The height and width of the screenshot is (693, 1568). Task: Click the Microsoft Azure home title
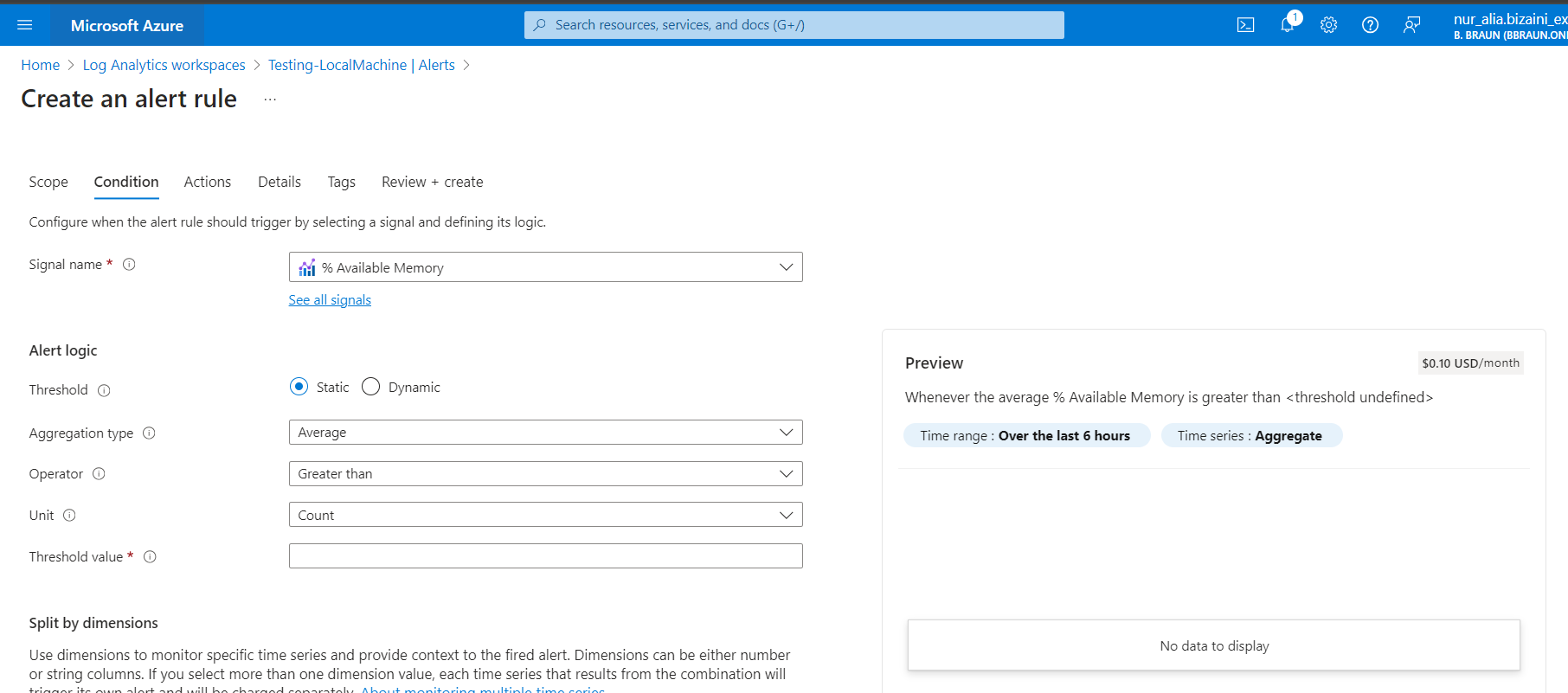pos(127,25)
